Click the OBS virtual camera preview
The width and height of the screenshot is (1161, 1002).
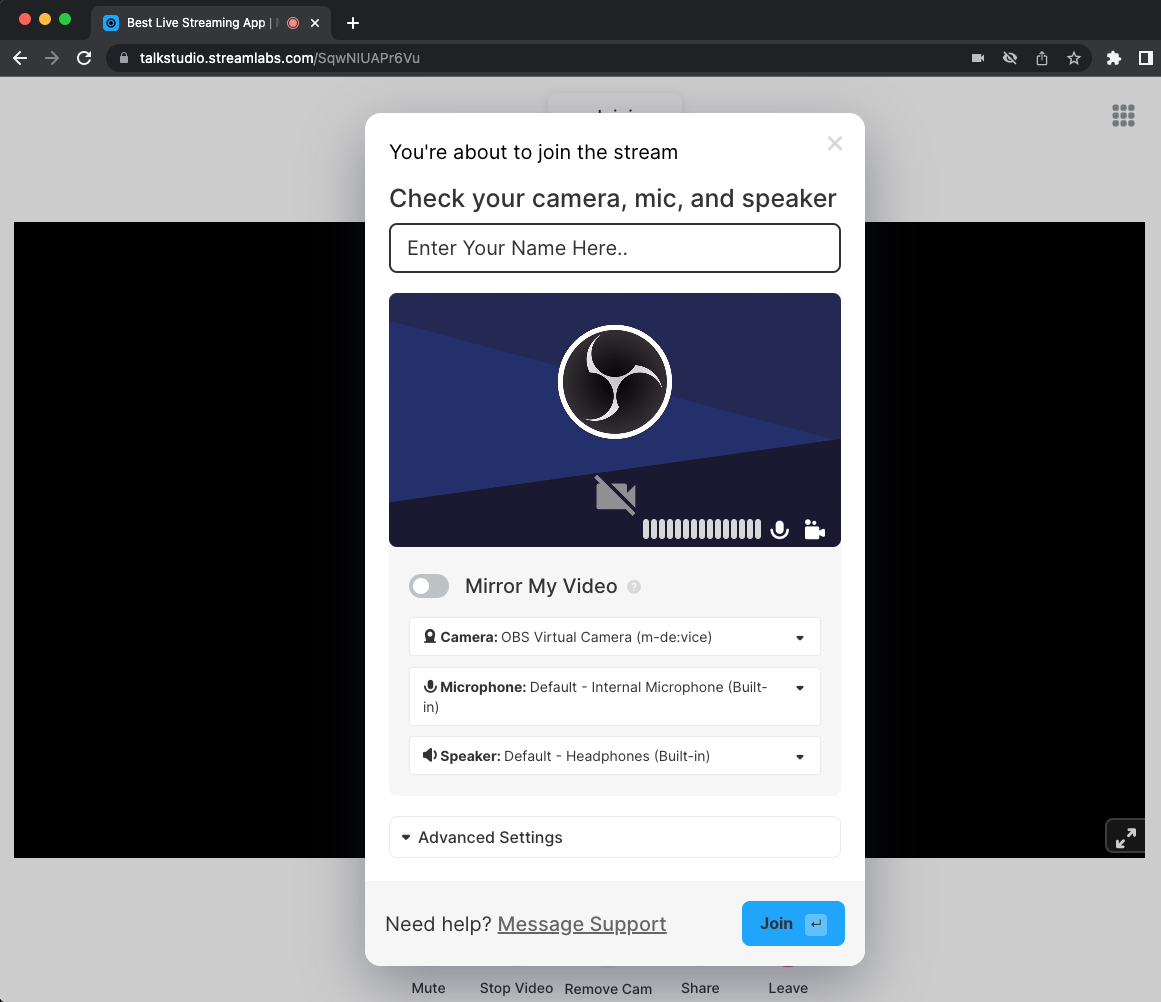pyautogui.click(x=615, y=420)
